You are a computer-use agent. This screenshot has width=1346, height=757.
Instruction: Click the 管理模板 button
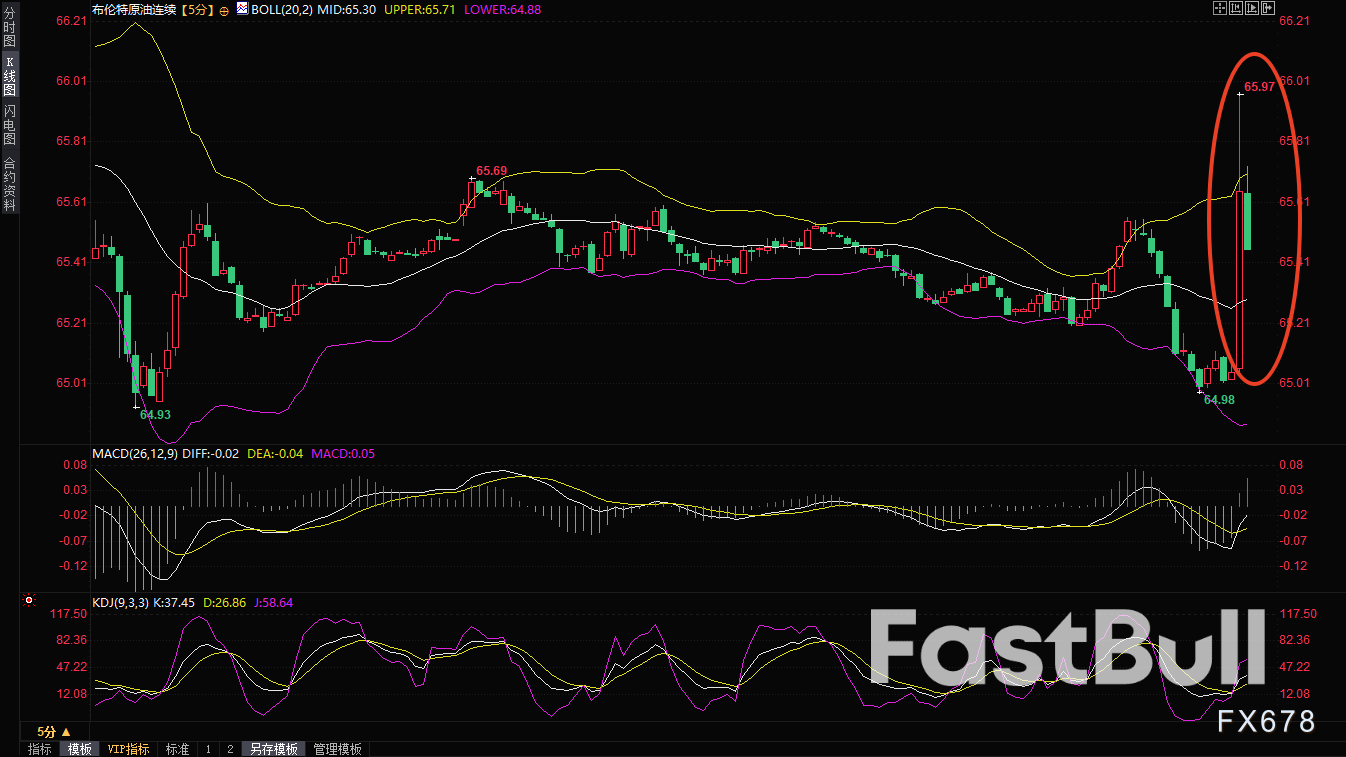pos(338,749)
